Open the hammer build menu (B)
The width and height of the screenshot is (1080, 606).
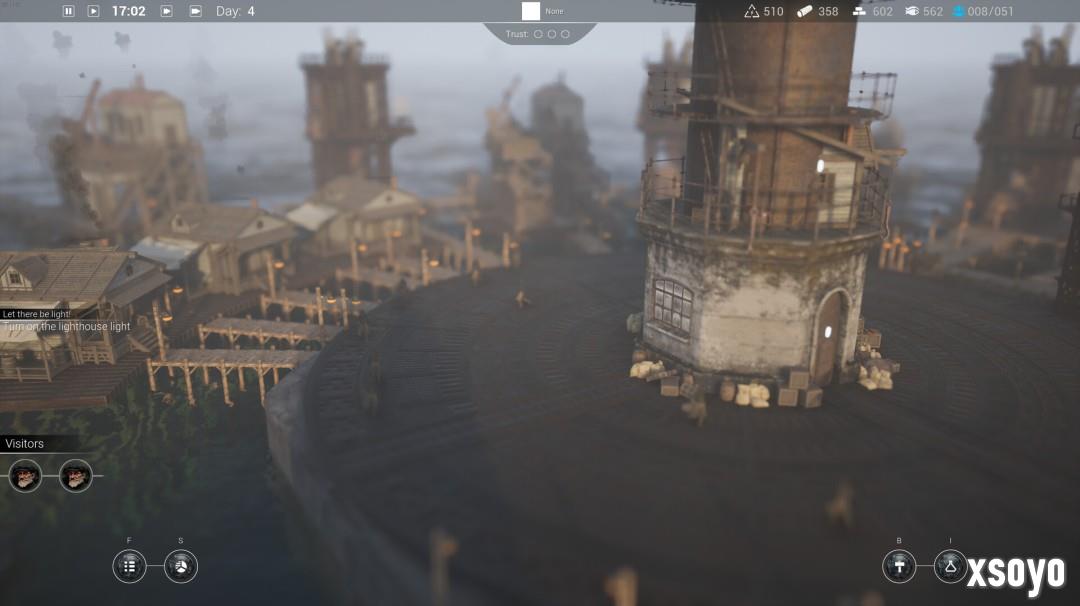[x=899, y=566]
